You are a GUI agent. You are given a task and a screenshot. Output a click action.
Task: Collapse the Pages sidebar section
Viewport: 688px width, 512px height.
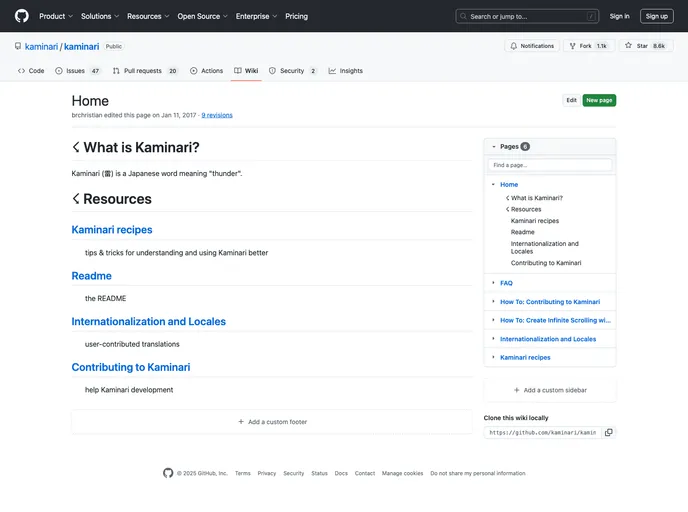tap(494, 147)
